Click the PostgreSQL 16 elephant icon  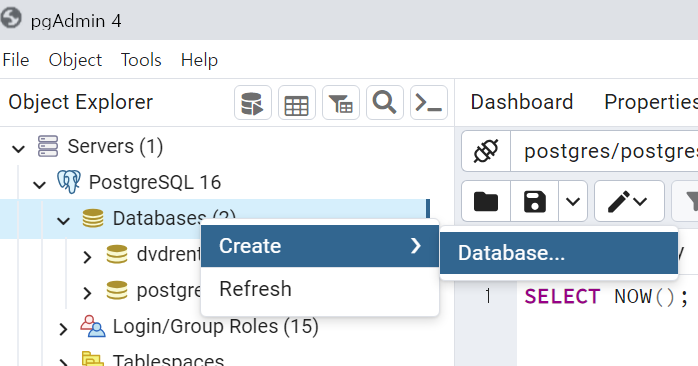click(x=69, y=182)
